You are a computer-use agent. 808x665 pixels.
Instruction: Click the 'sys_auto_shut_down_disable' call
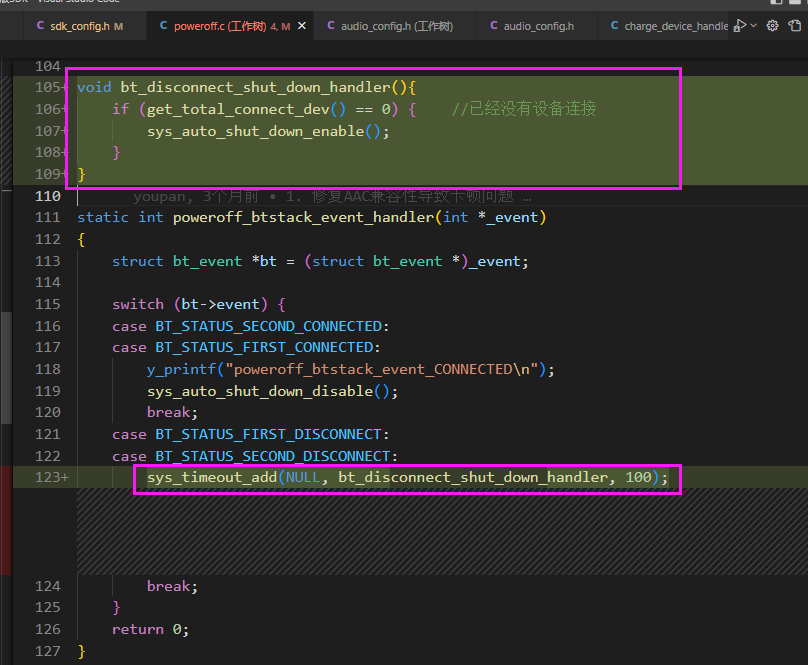coord(260,391)
